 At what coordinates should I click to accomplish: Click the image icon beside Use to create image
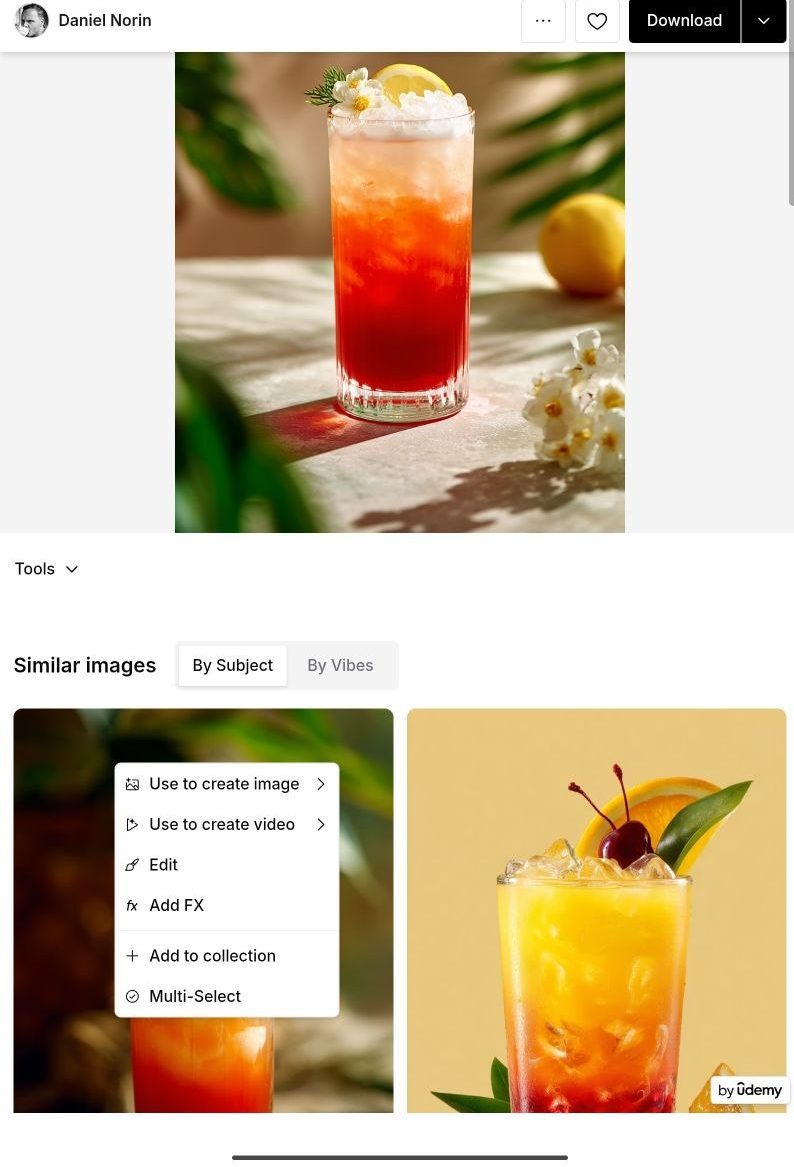pyautogui.click(x=132, y=784)
